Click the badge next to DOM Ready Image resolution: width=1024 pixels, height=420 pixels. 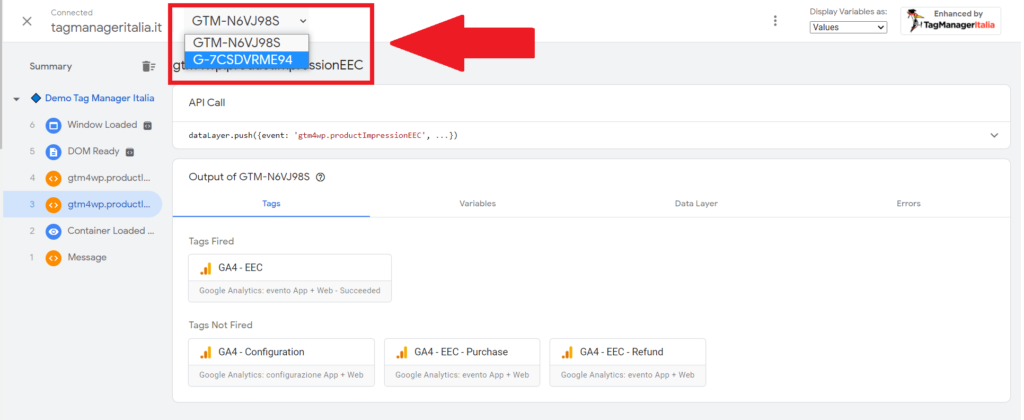[129, 152]
